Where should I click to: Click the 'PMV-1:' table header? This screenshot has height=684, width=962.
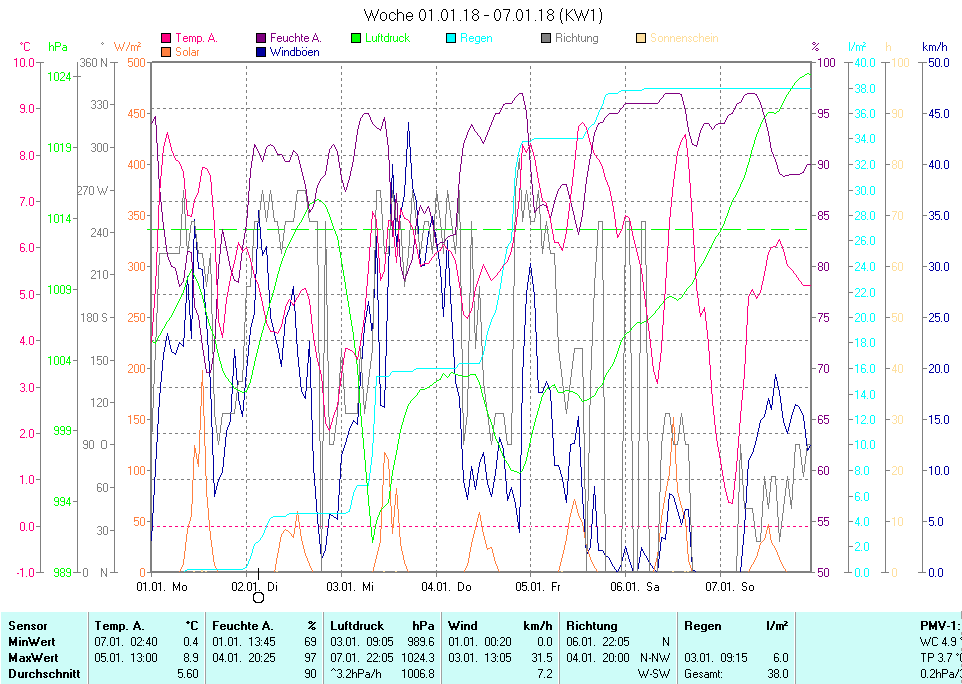939,626
